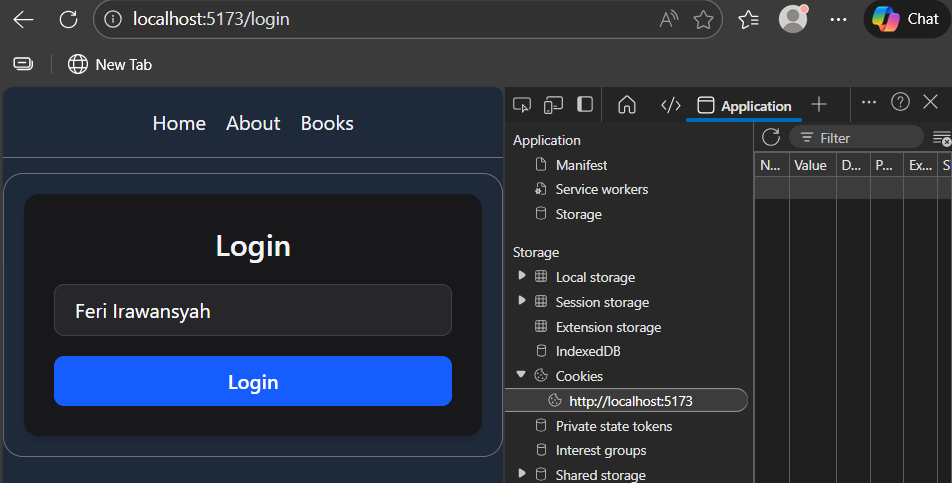
Task: Click the address bar URL localhost:5173/login
Action: (211, 19)
